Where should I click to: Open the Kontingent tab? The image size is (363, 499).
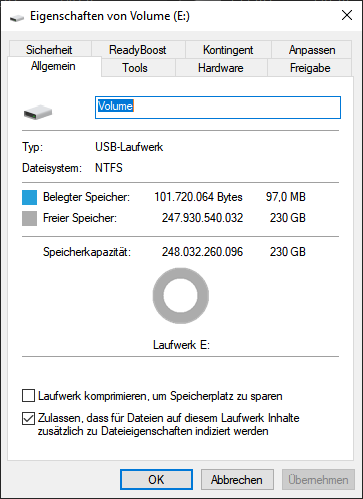(228, 50)
